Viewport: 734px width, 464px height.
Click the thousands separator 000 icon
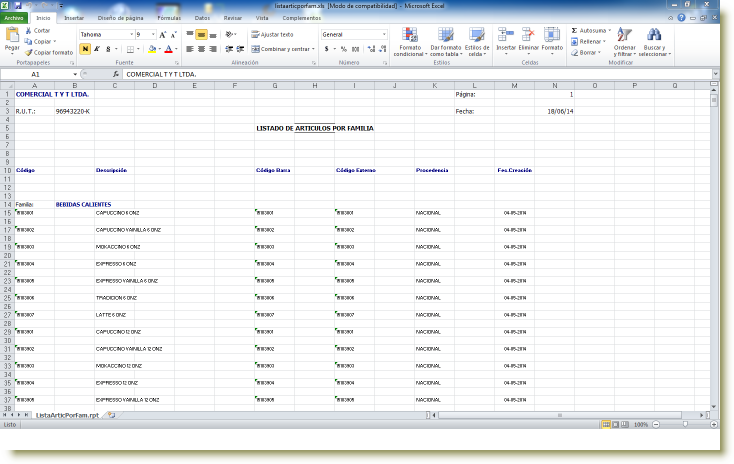356,49
